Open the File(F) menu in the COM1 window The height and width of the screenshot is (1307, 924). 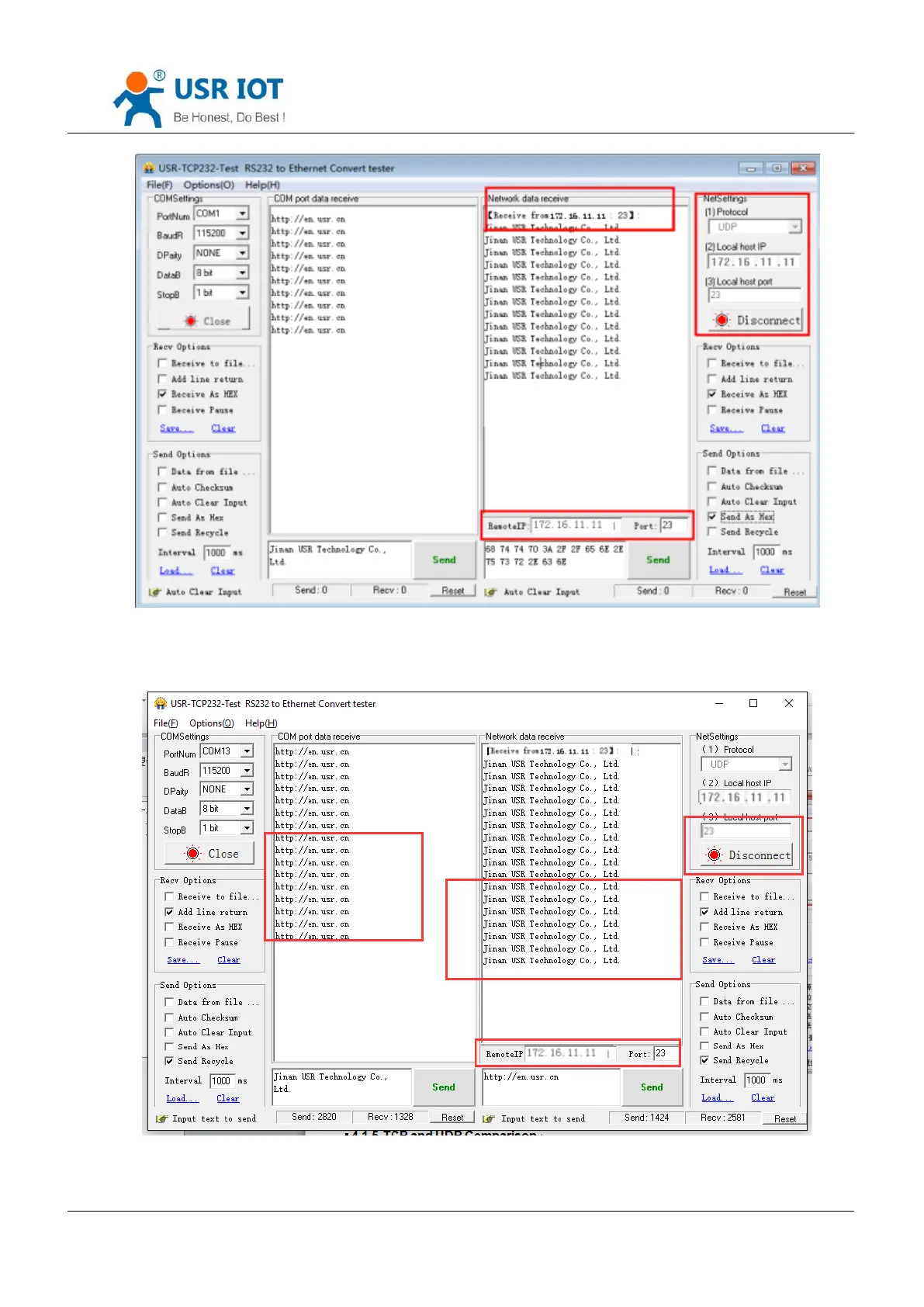pyautogui.click(x=159, y=185)
